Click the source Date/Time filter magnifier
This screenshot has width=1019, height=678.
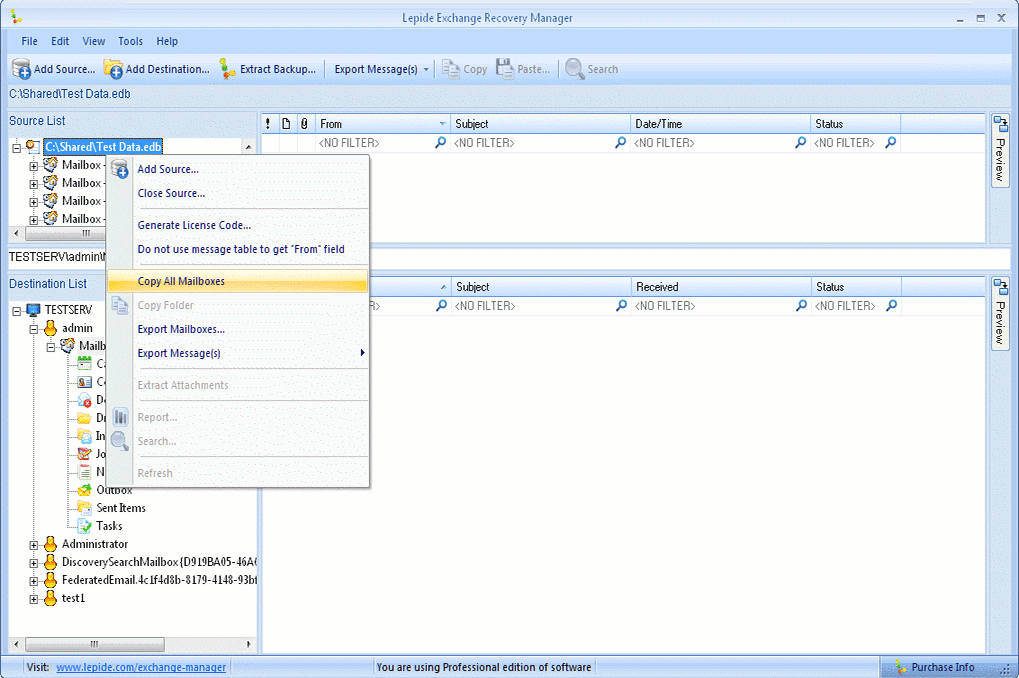click(x=801, y=142)
